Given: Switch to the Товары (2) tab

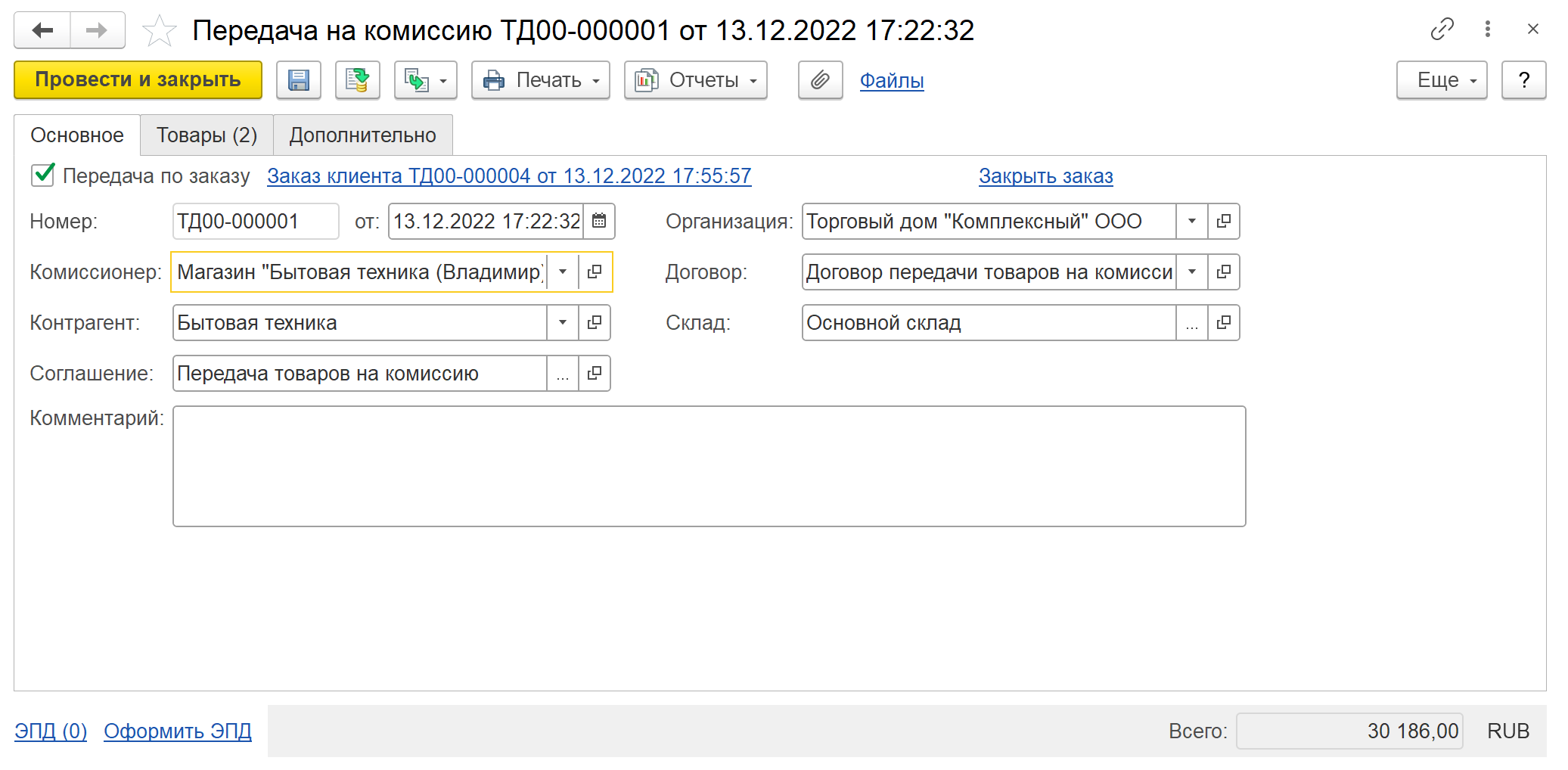Looking at the screenshot, I should (x=206, y=135).
